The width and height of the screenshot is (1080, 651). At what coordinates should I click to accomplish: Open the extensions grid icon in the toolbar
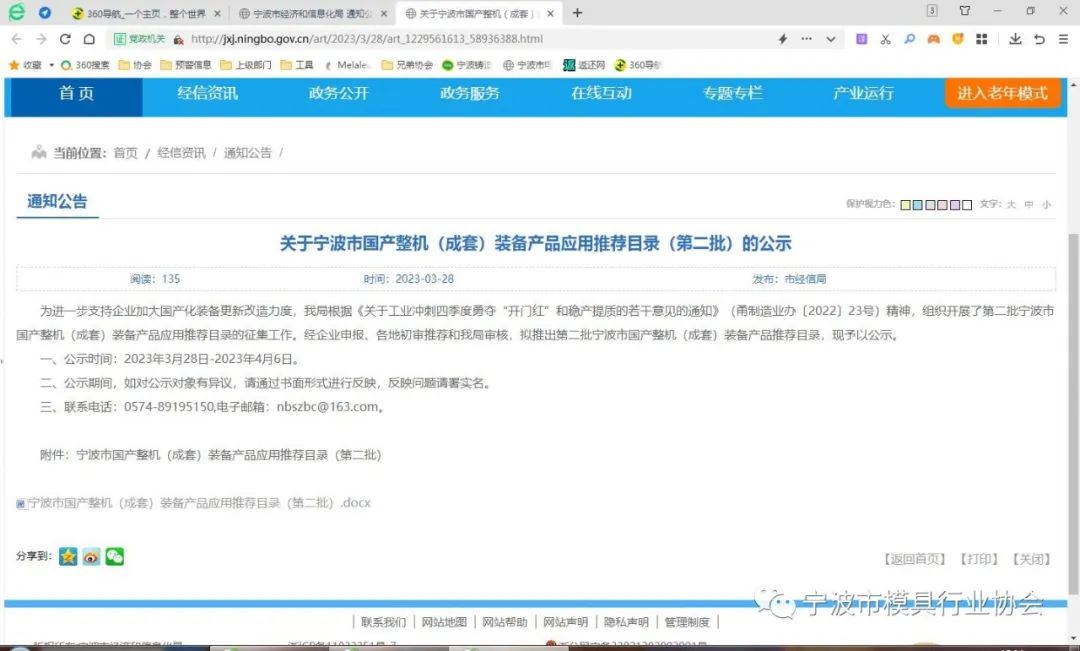click(981, 37)
